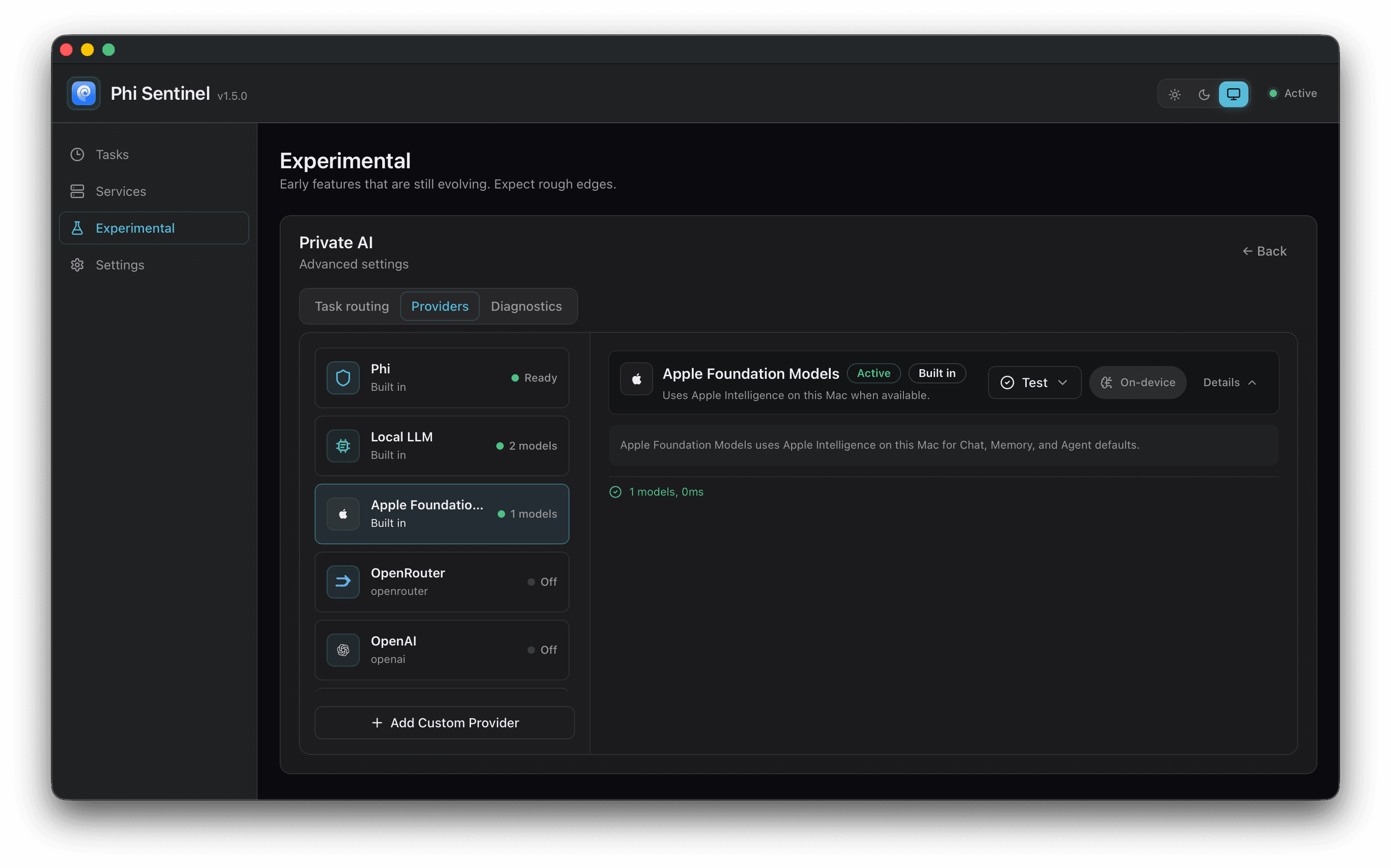The image size is (1391, 868).
Task: Click the OpenRouter arrow icon
Action: (343, 582)
